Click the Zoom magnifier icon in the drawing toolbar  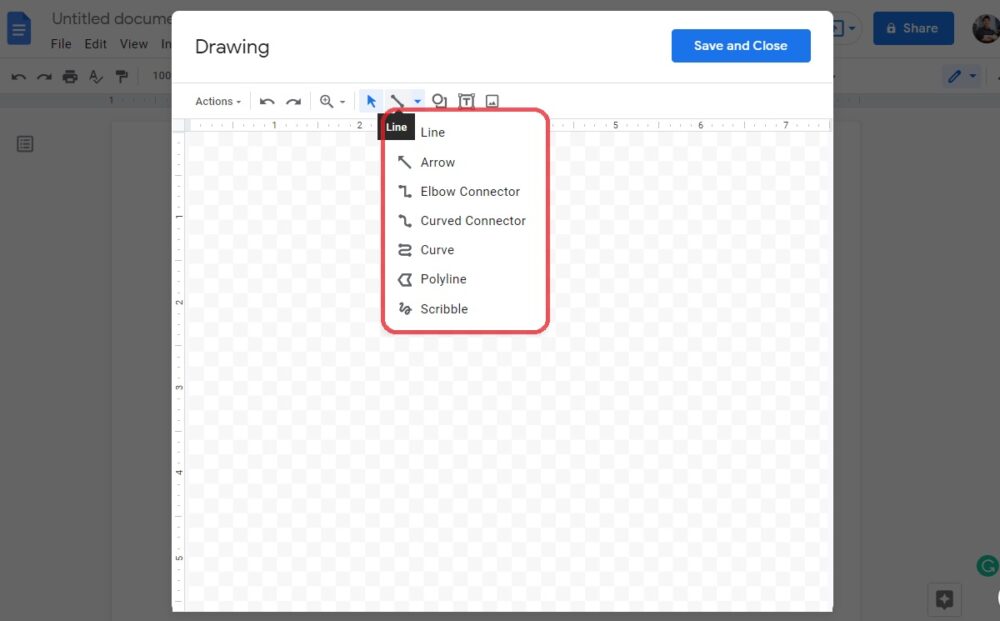(327, 100)
